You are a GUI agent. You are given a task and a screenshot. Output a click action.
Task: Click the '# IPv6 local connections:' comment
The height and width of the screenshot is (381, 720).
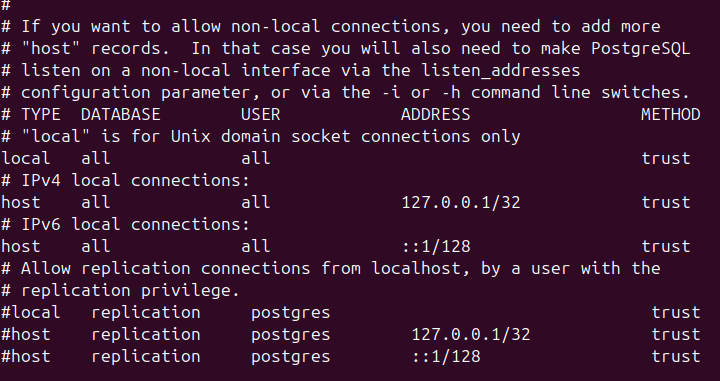pos(125,224)
